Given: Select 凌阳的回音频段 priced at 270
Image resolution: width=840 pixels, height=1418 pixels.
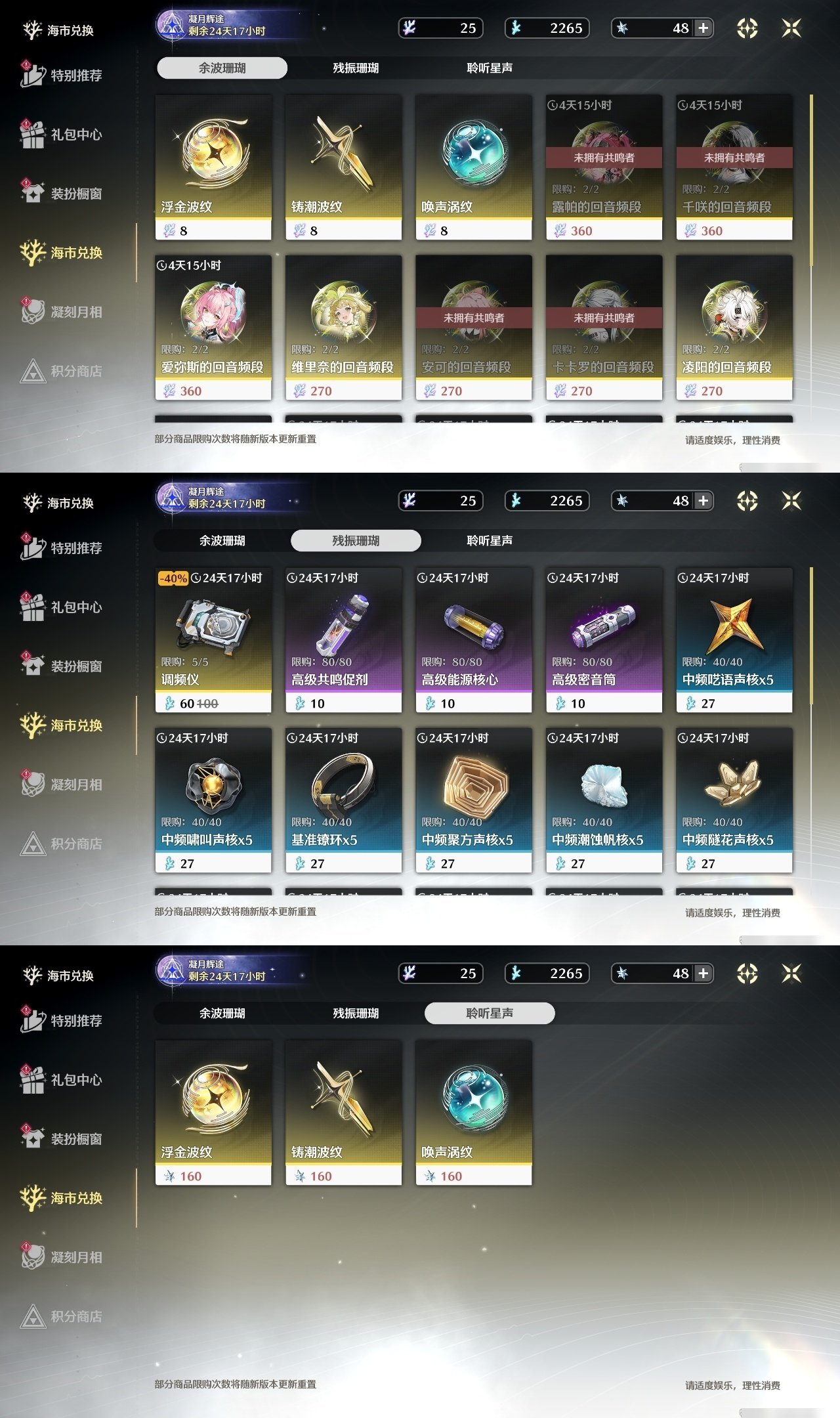Looking at the screenshot, I should [x=734, y=327].
